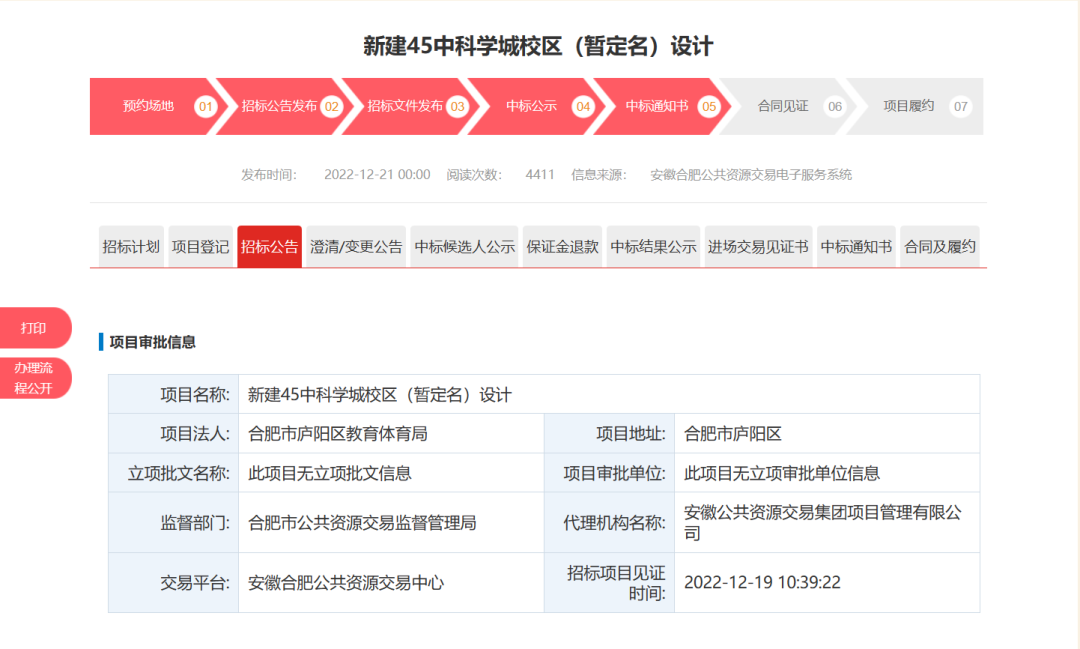Click the project name cell in the table
Viewport: 1080px width, 649px height.
click(609, 395)
